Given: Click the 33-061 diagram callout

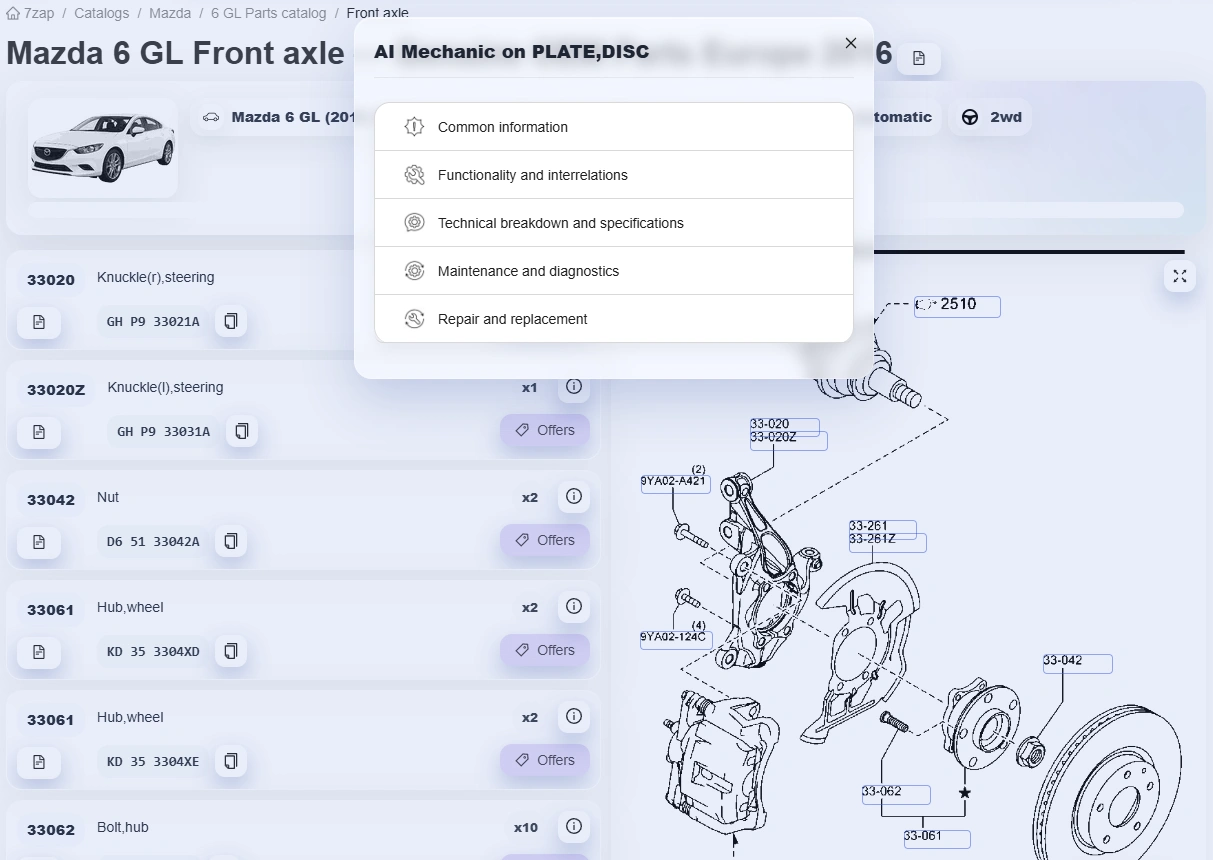Looking at the screenshot, I should [936, 838].
